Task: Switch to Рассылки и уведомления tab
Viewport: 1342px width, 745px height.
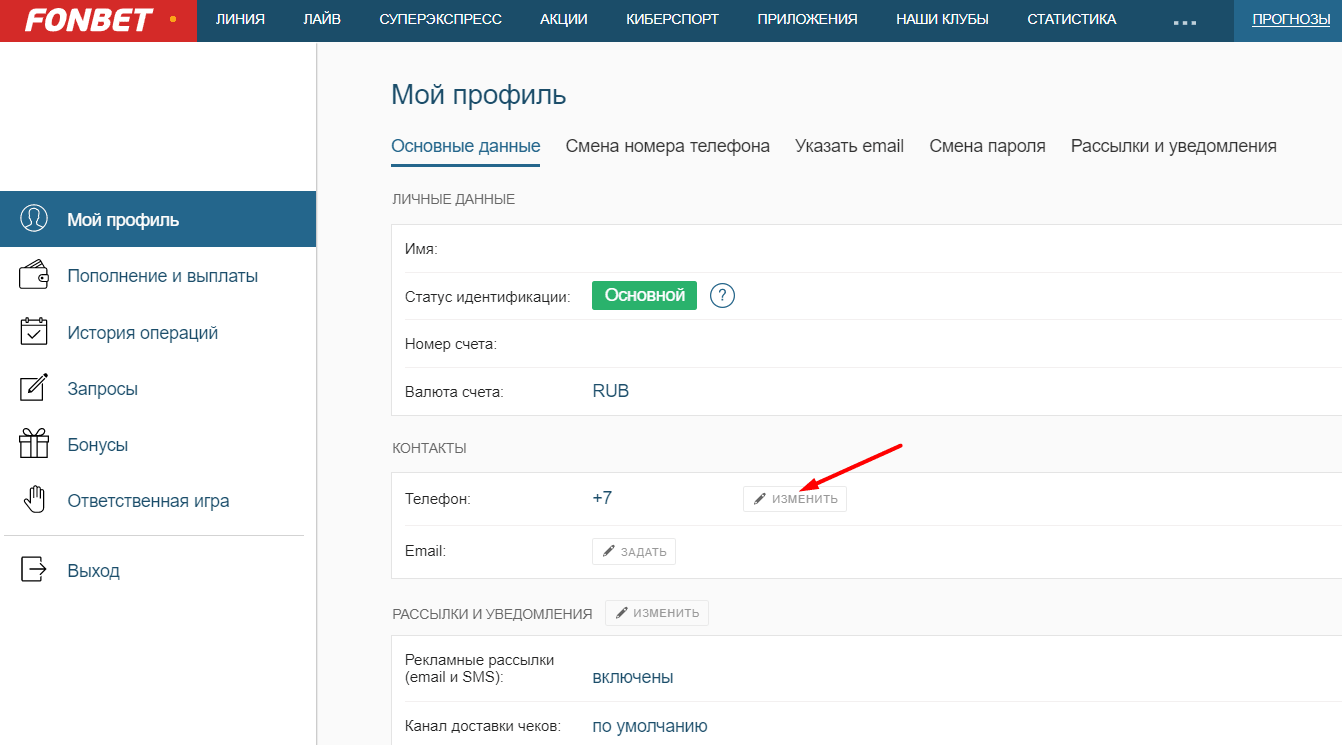Action: (x=1174, y=146)
